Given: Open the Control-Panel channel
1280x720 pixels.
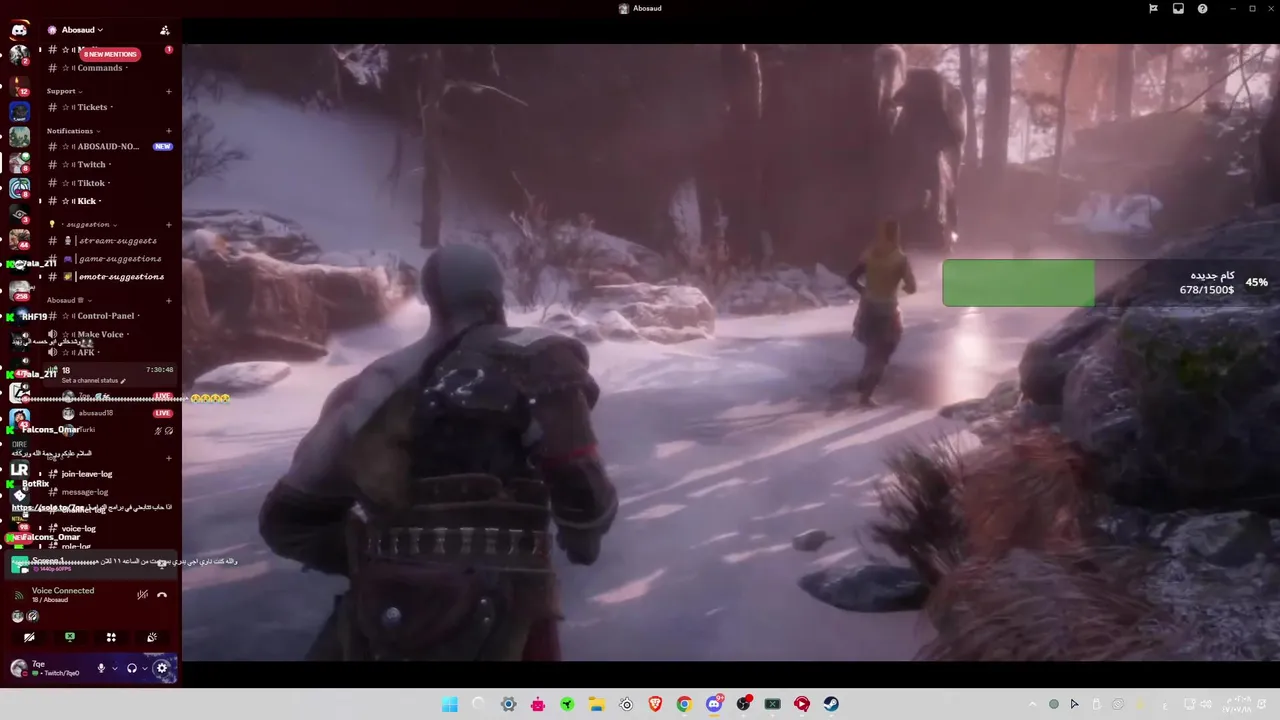Looking at the screenshot, I should point(109,316).
